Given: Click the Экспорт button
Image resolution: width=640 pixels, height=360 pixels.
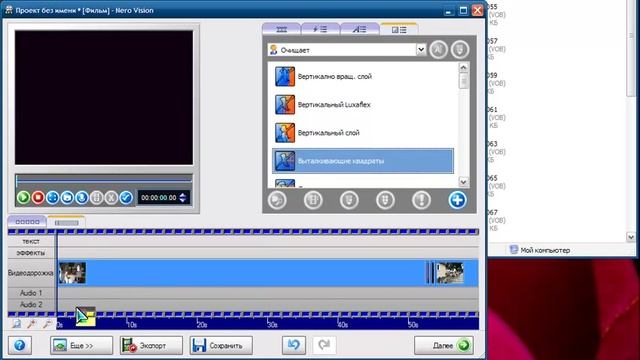Looking at the screenshot, I should [151, 345].
